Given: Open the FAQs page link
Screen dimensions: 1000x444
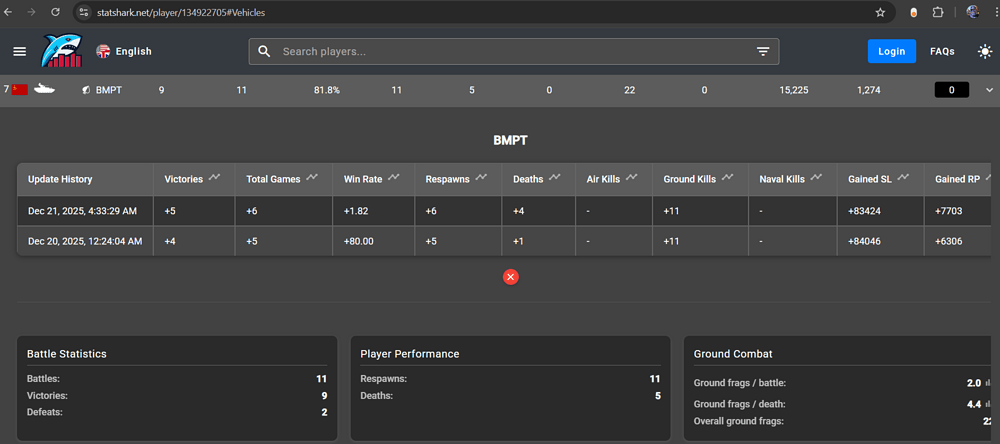Looking at the screenshot, I should 942,51.
